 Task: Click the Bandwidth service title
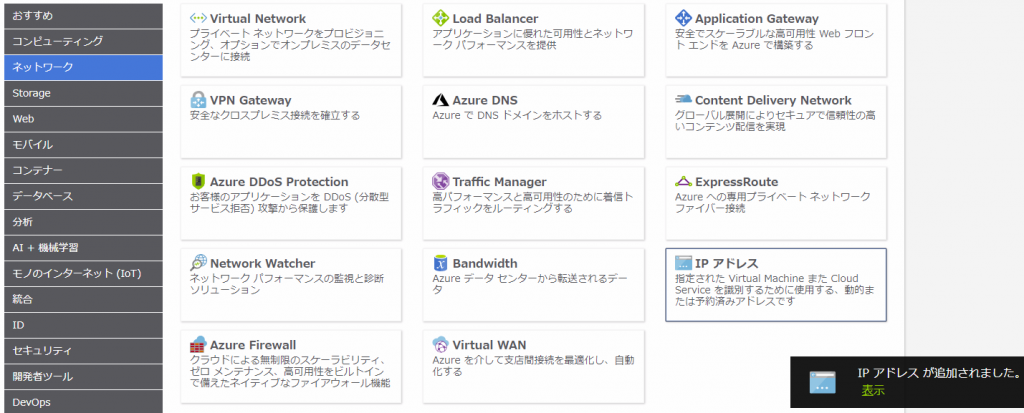click(x=484, y=264)
